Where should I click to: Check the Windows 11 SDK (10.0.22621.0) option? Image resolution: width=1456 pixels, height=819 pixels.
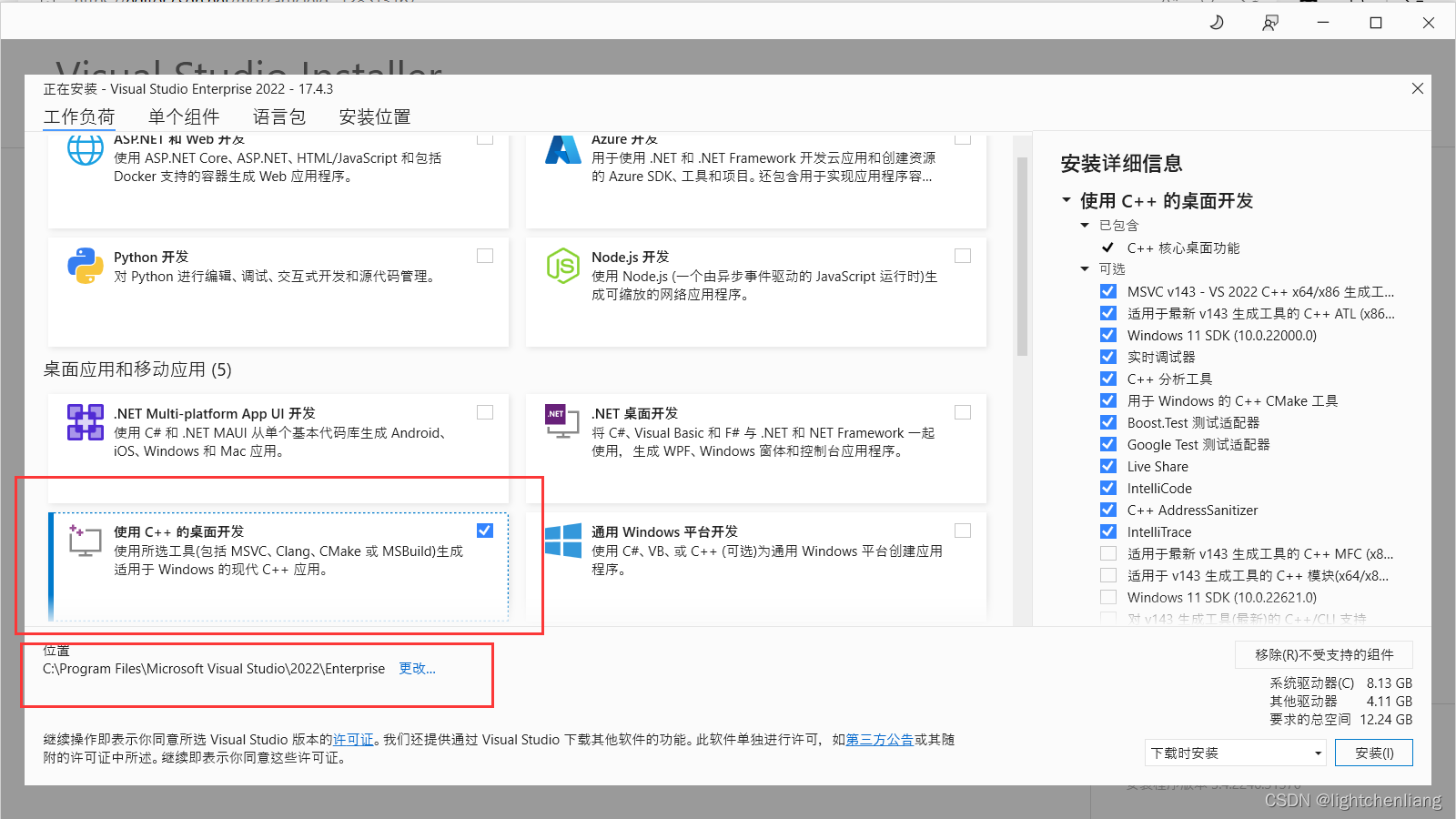tap(1108, 597)
